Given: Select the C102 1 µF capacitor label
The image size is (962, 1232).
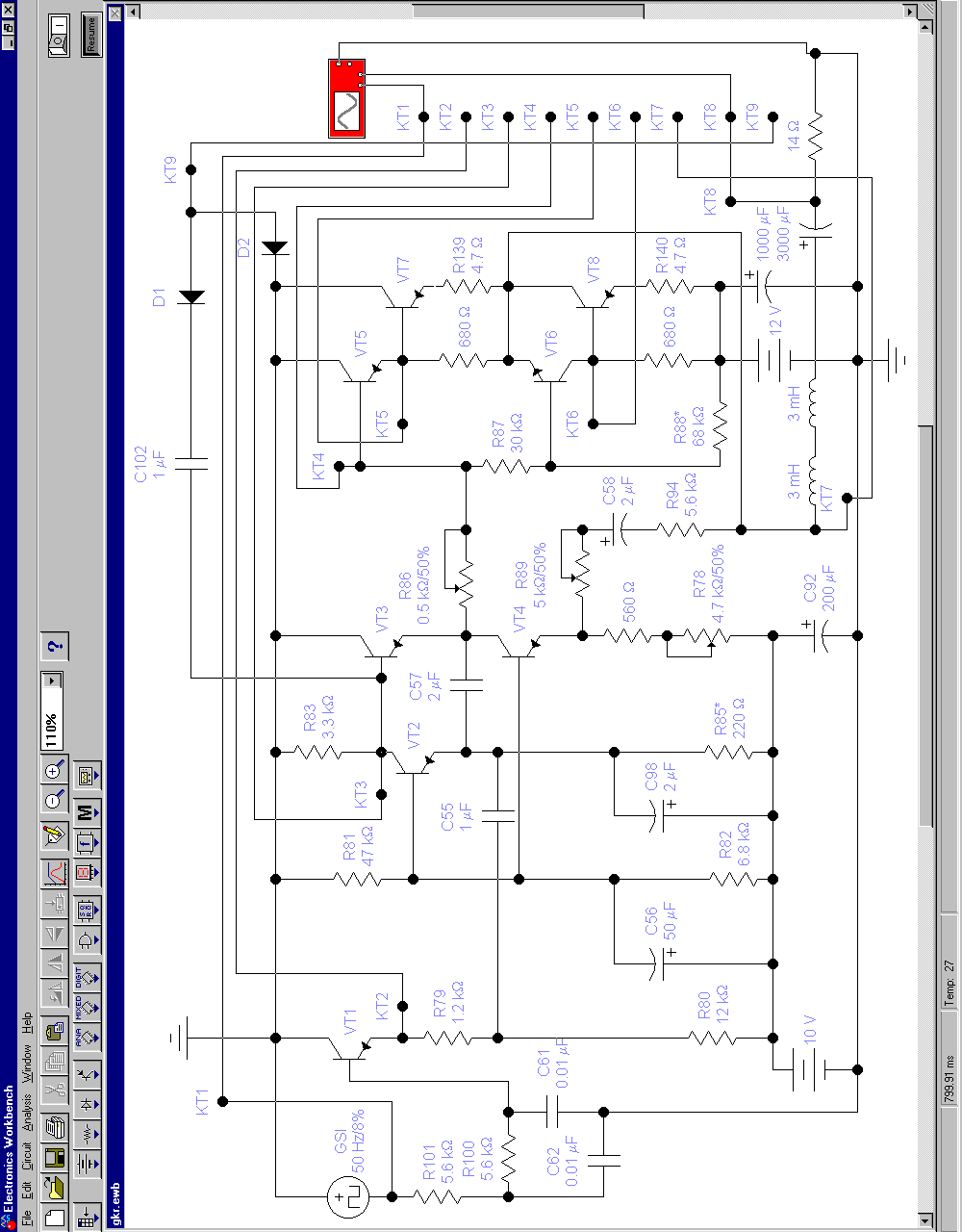Looking at the screenshot, I should point(148,464).
